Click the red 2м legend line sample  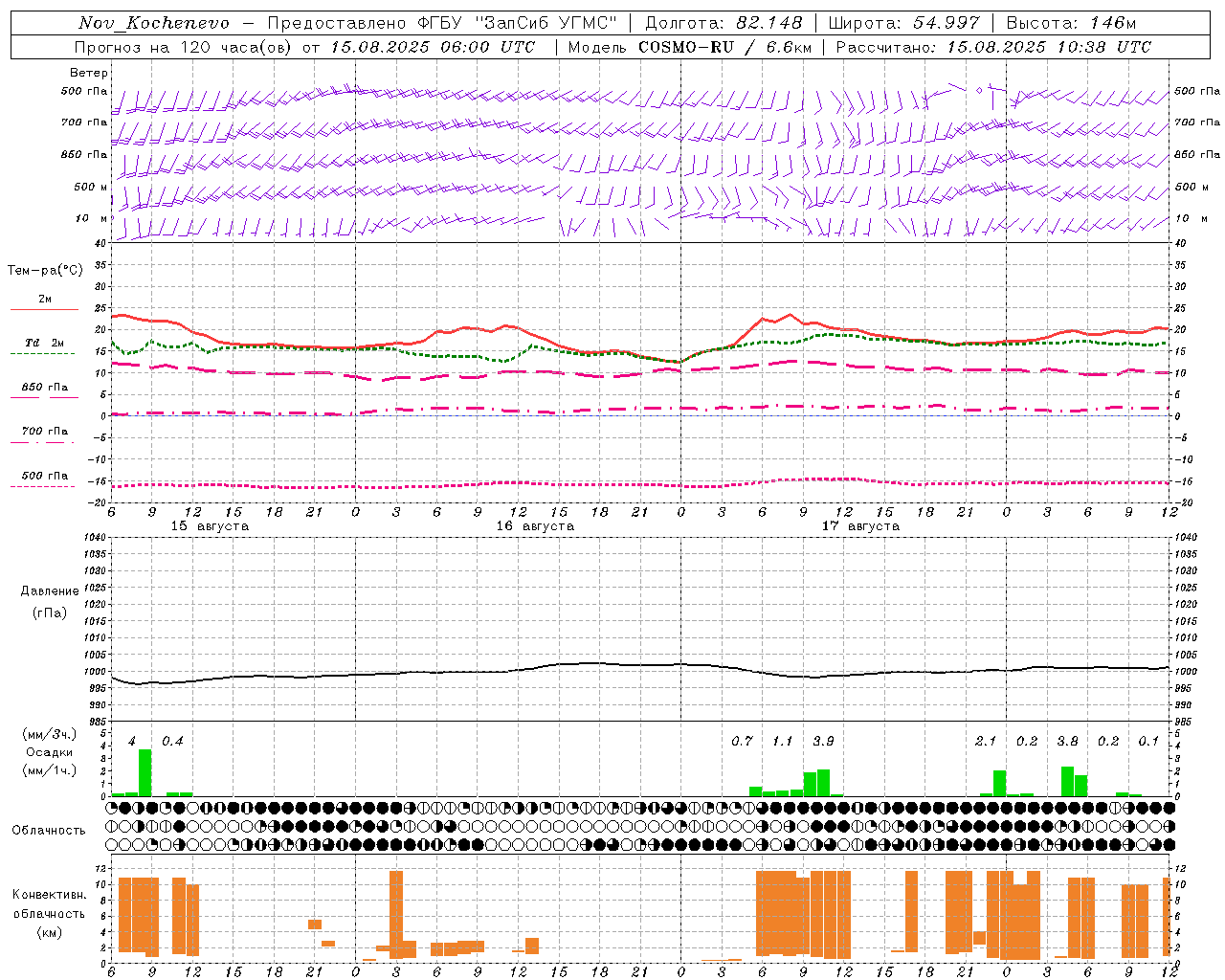click(45, 309)
